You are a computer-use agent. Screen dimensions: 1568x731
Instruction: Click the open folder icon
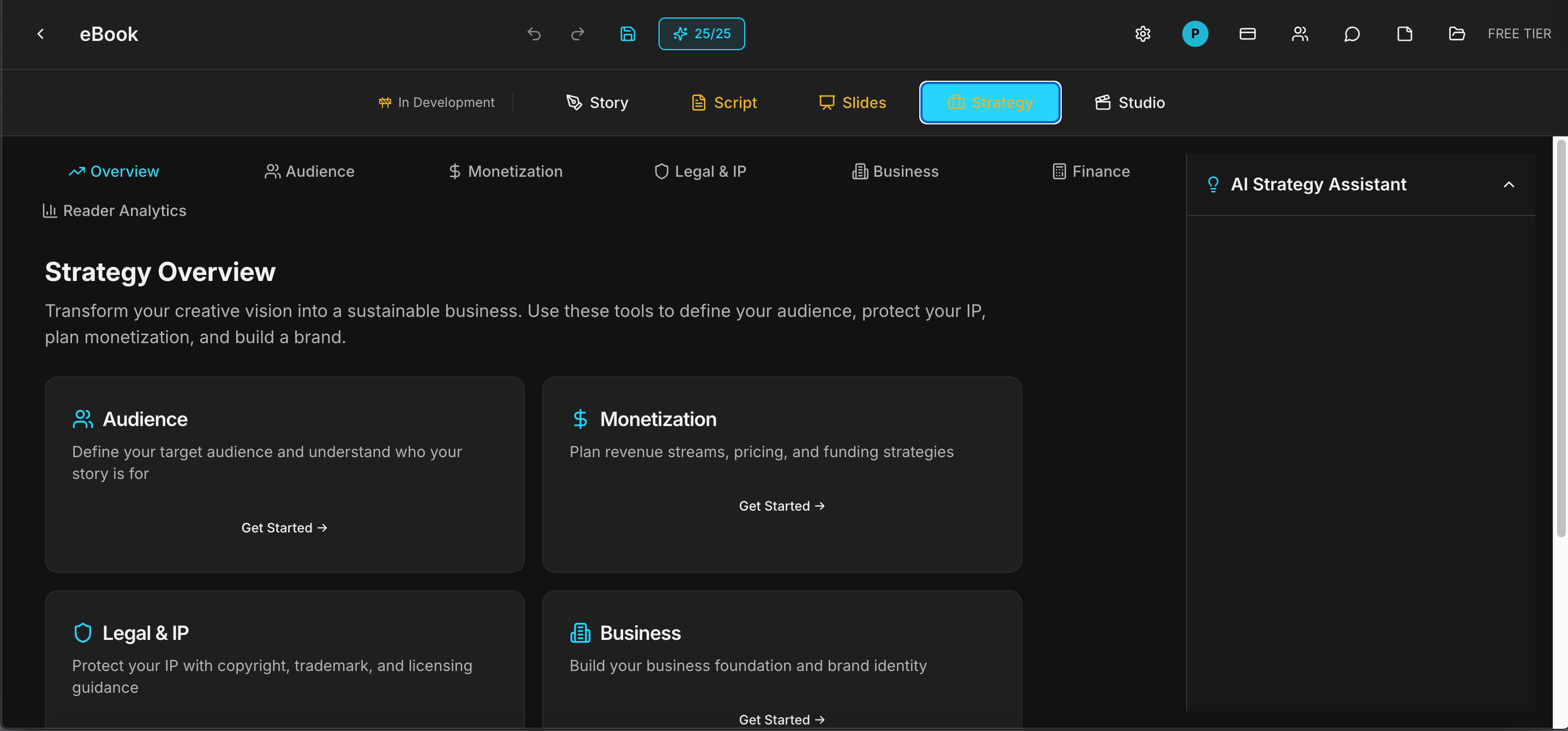pyautogui.click(x=1457, y=34)
